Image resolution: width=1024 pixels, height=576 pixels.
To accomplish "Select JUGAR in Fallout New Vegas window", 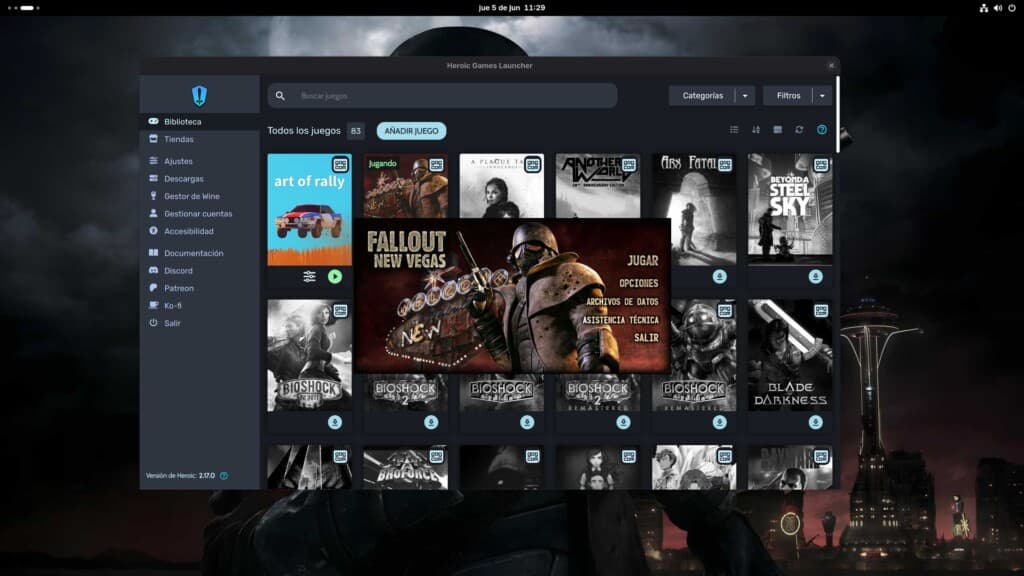I will (x=643, y=261).
